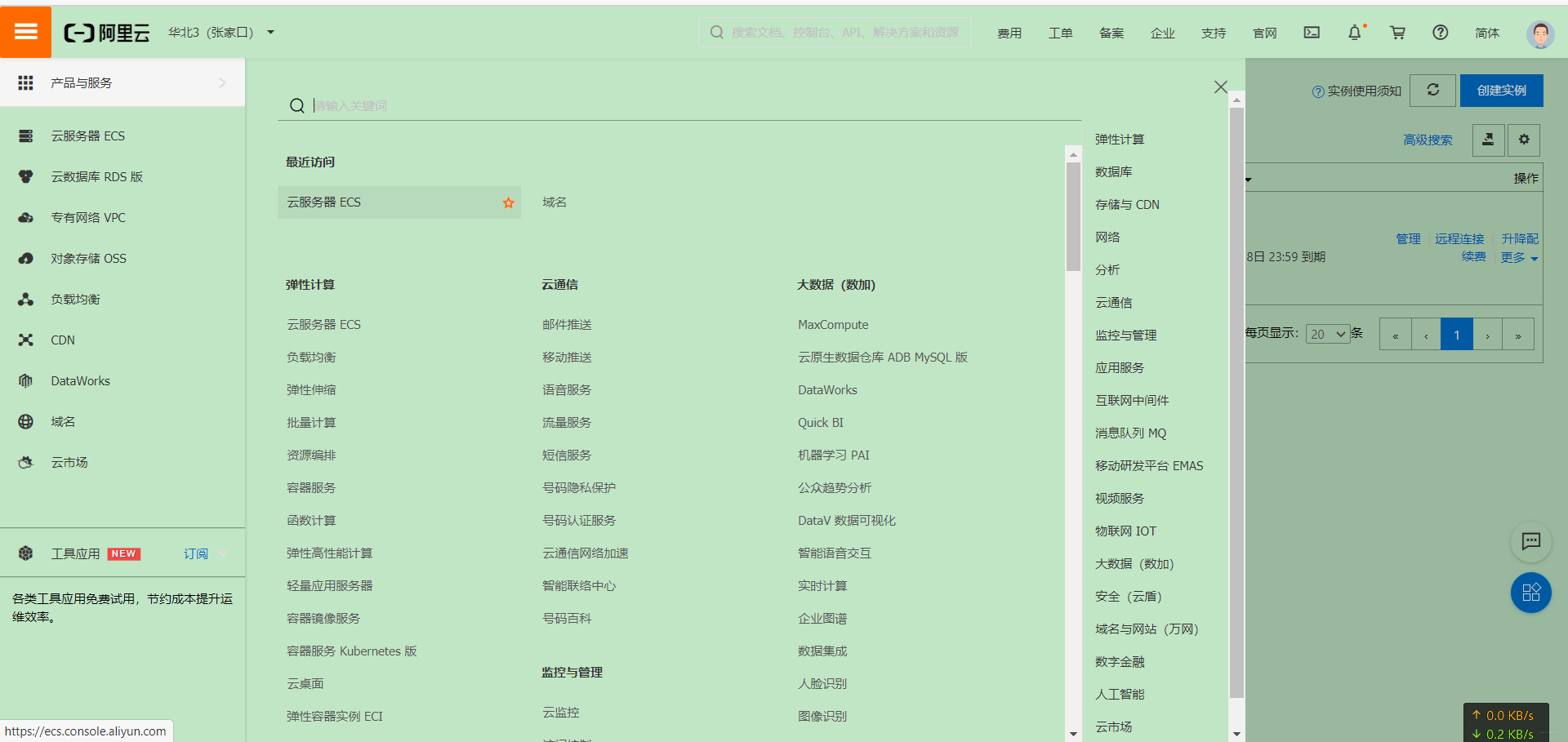
Task: Open the online chat assistant bubble icon
Action: pos(1531,541)
